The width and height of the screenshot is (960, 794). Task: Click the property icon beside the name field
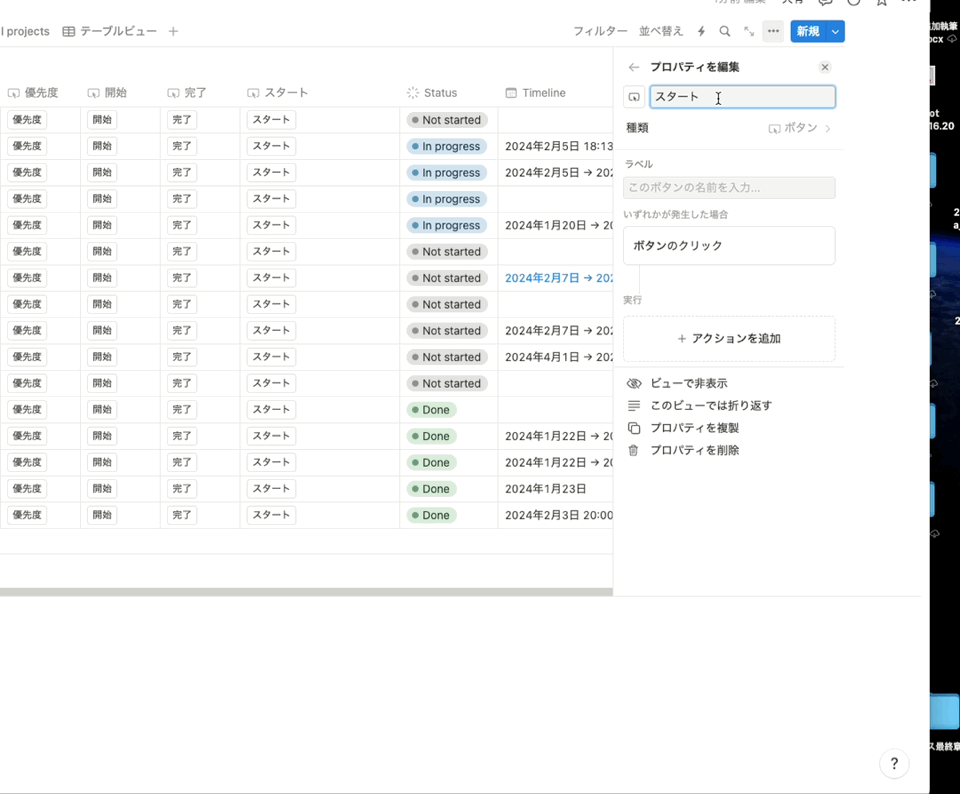point(634,97)
